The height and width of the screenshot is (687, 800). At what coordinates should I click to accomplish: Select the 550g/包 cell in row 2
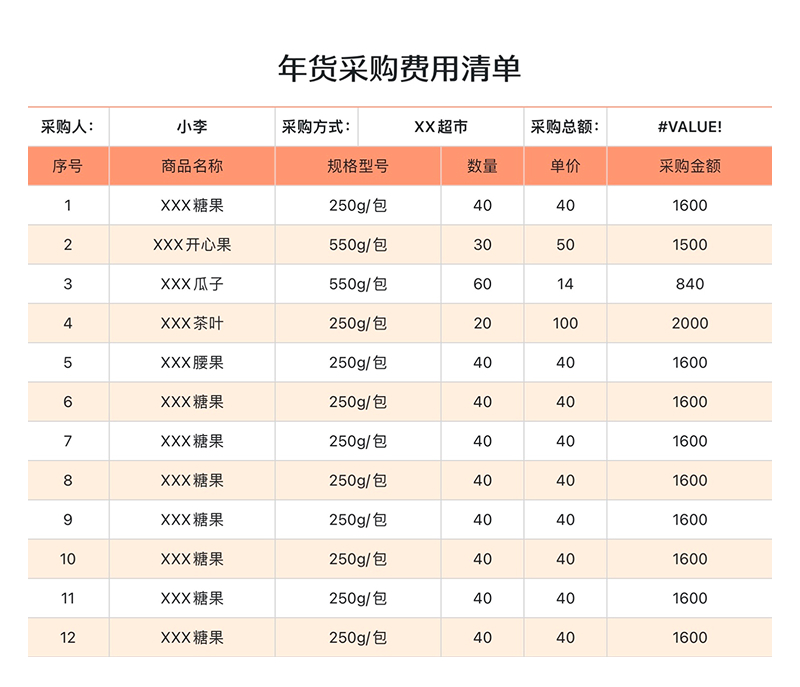coord(358,245)
